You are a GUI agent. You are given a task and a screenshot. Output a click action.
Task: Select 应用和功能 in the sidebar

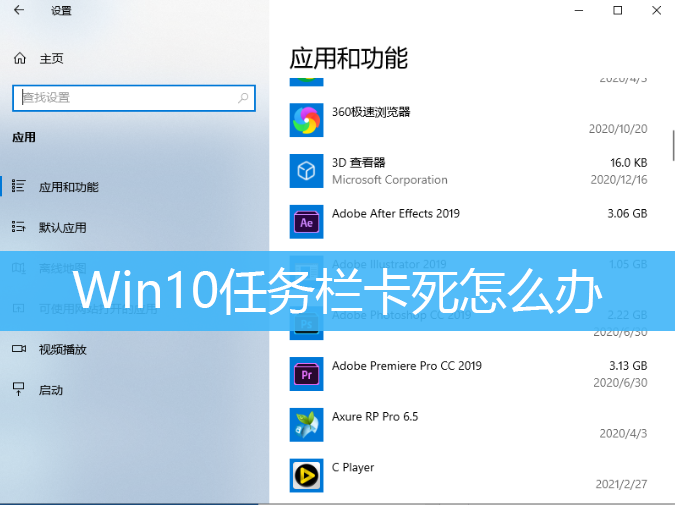click(68, 187)
